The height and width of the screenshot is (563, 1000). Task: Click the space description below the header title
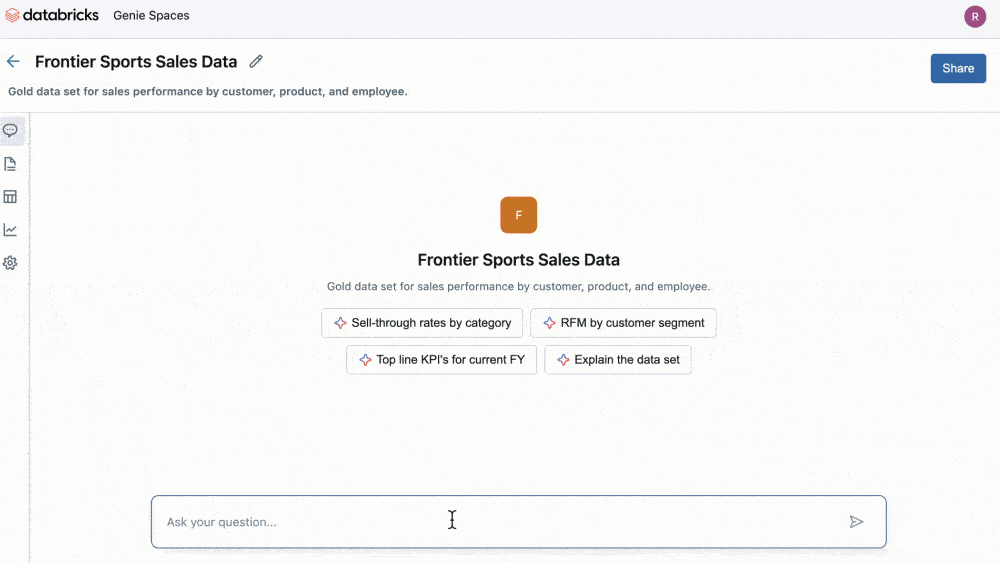[208, 91]
